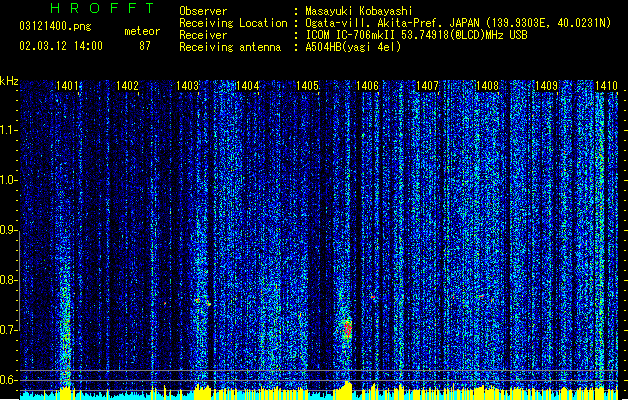The height and width of the screenshot is (400, 629).
Task: Click the Receiving antenna label
Action: (230, 47)
